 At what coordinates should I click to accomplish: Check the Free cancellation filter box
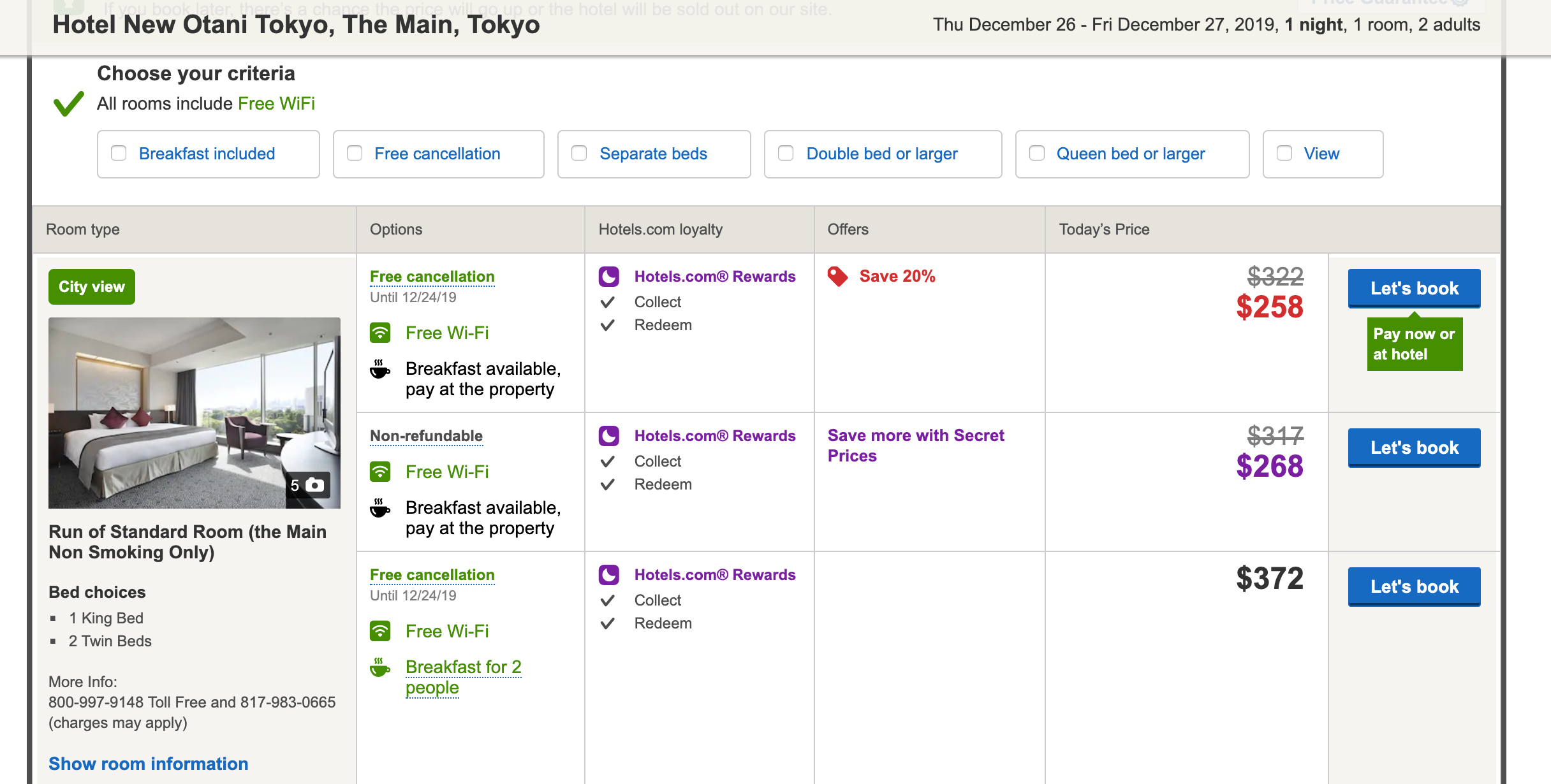(355, 154)
